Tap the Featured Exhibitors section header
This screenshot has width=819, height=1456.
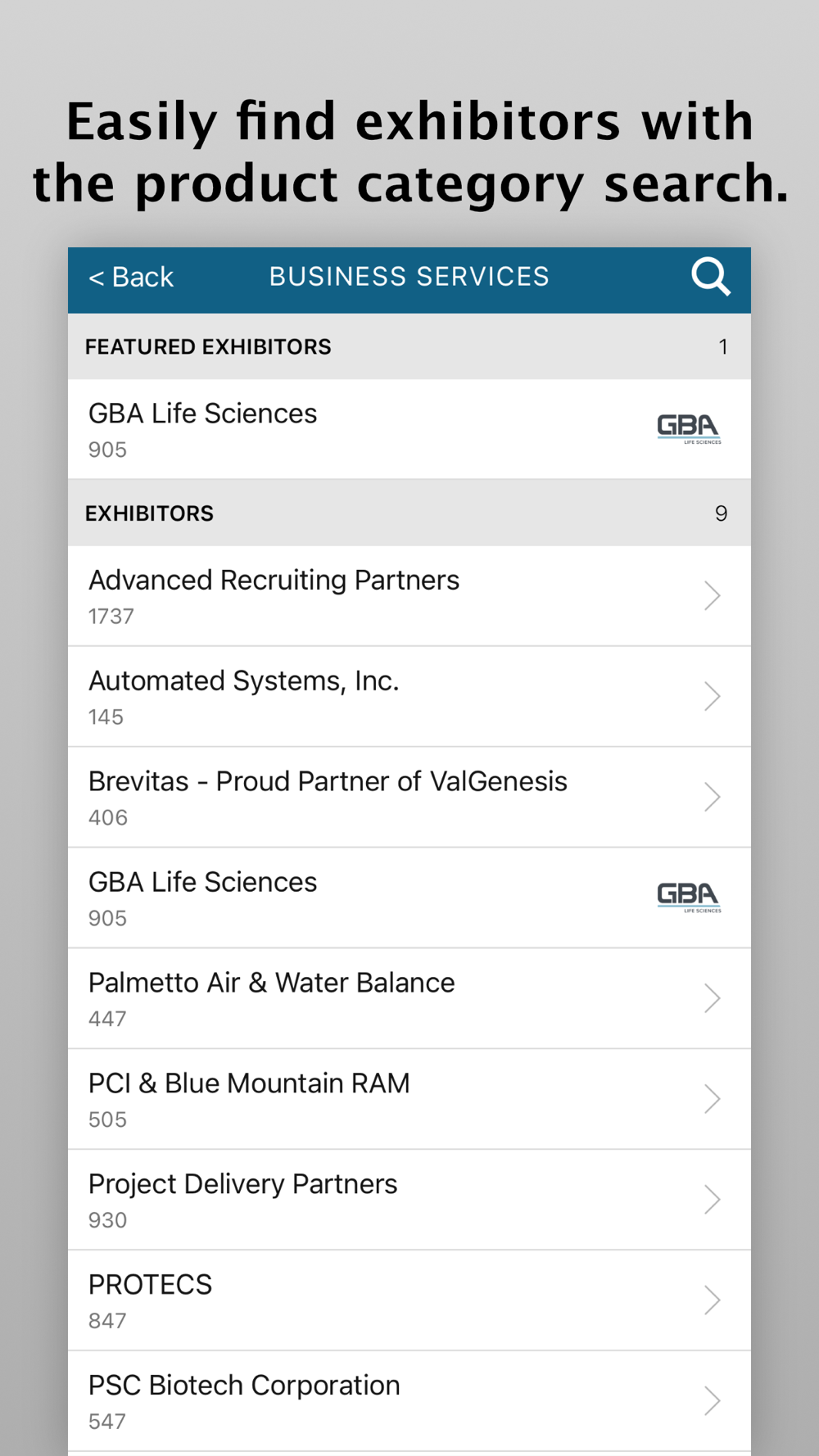(x=208, y=347)
